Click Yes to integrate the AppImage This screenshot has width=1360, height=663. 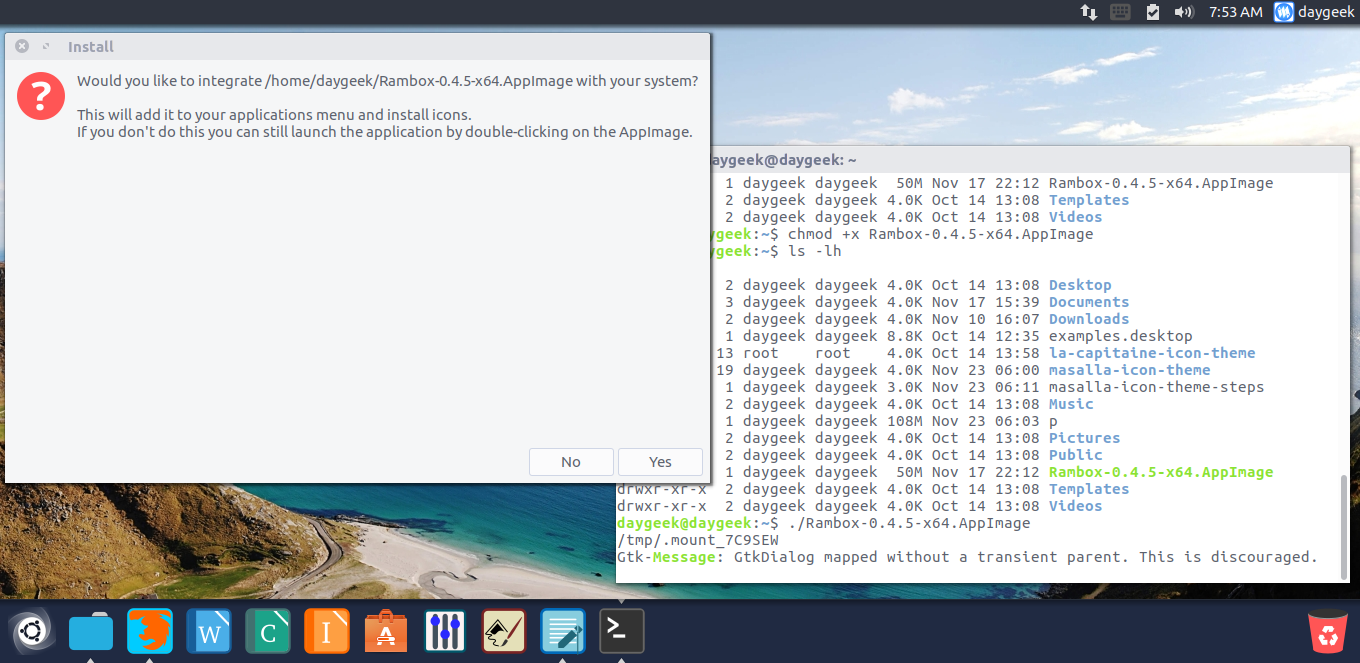(660, 462)
